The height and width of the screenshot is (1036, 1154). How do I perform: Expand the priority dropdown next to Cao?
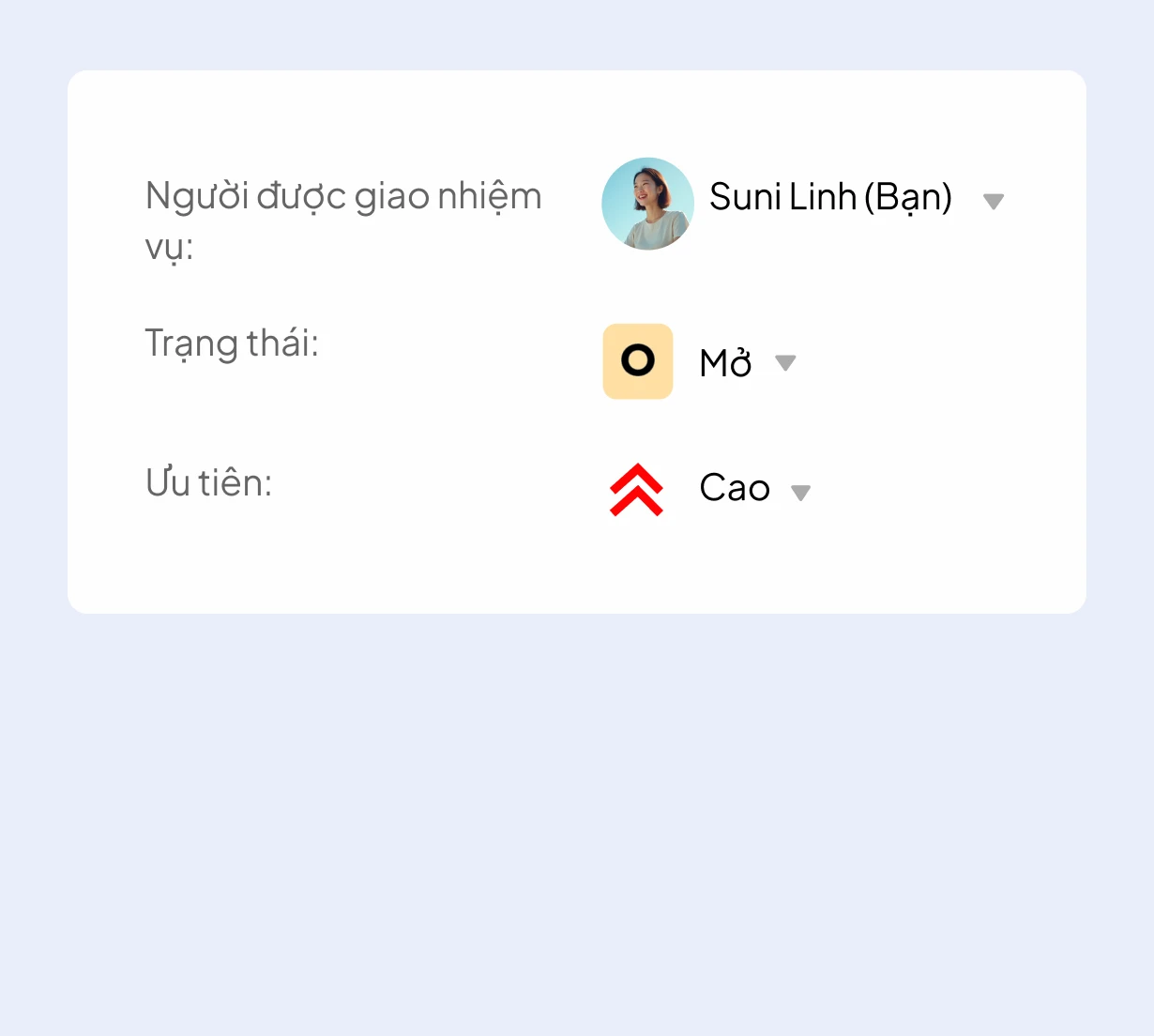click(x=800, y=493)
